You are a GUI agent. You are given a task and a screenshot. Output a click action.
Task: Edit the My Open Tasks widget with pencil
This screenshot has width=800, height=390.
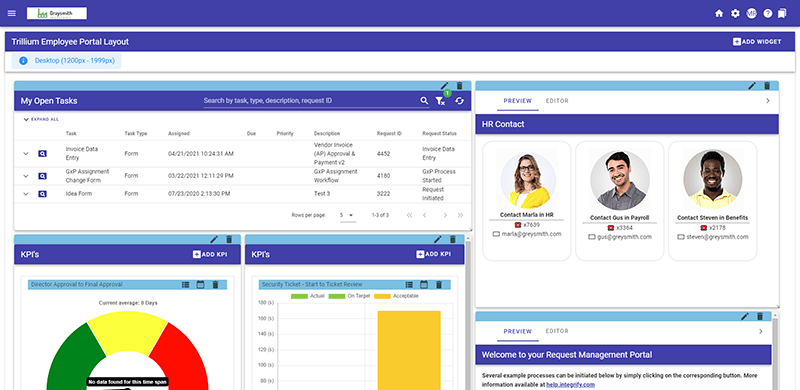point(444,86)
